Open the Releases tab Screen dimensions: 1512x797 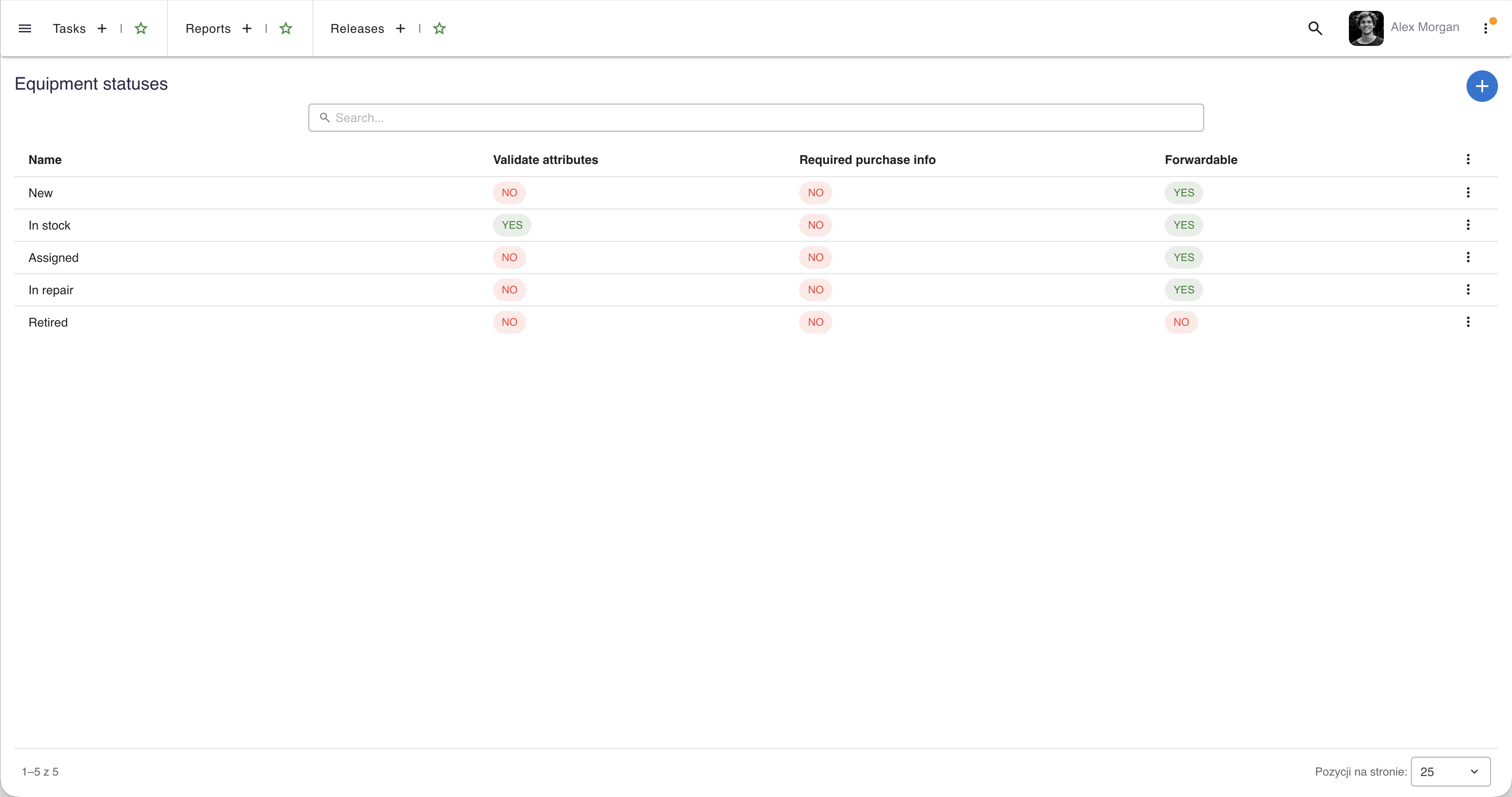(x=357, y=28)
